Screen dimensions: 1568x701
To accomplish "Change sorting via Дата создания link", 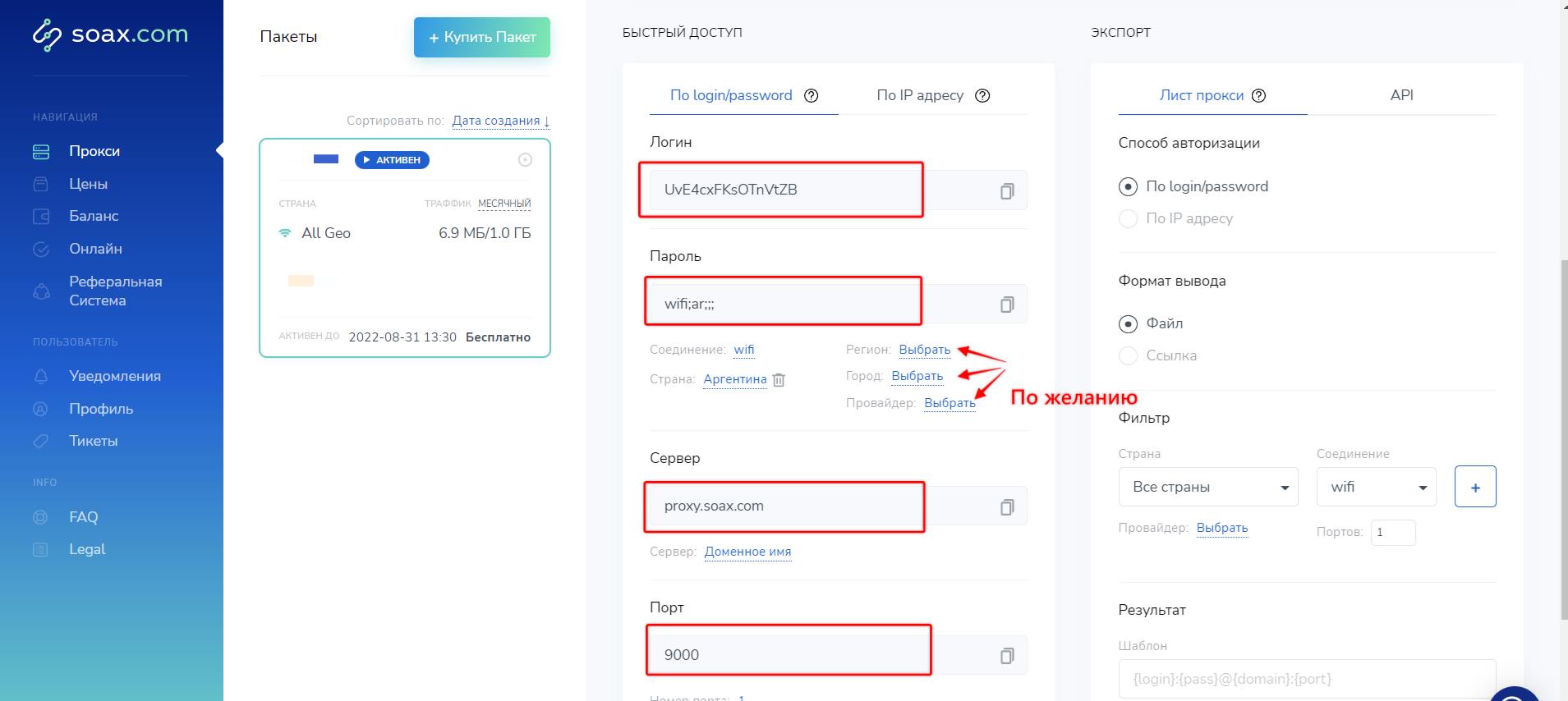I will (500, 121).
